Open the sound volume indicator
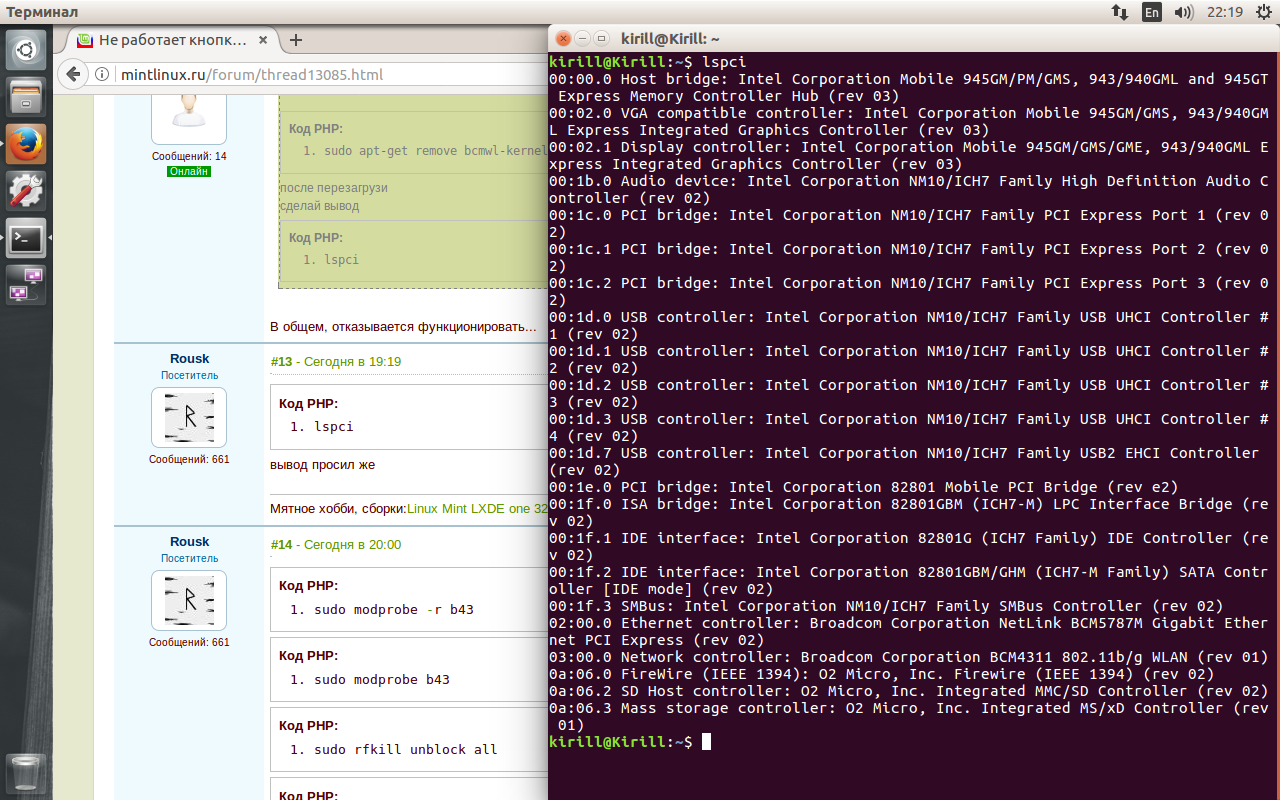Image resolution: width=1280 pixels, height=800 pixels. (x=1184, y=12)
